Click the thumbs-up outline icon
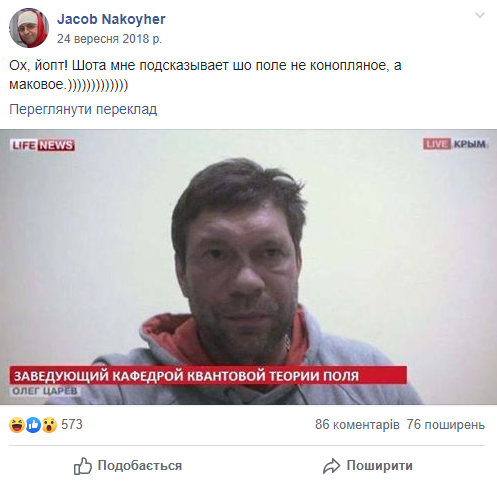Viewport: 497px width, 485px height. 83,466
